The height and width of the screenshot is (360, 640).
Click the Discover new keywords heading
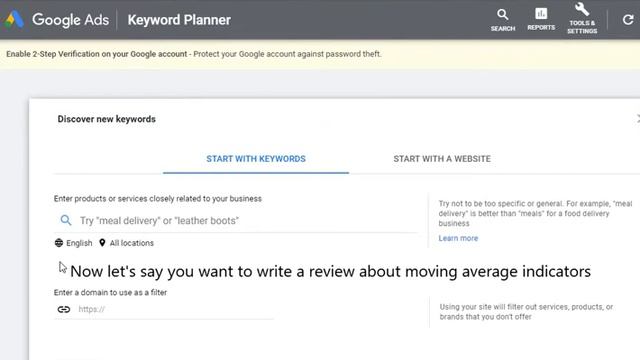(x=107, y=119)
